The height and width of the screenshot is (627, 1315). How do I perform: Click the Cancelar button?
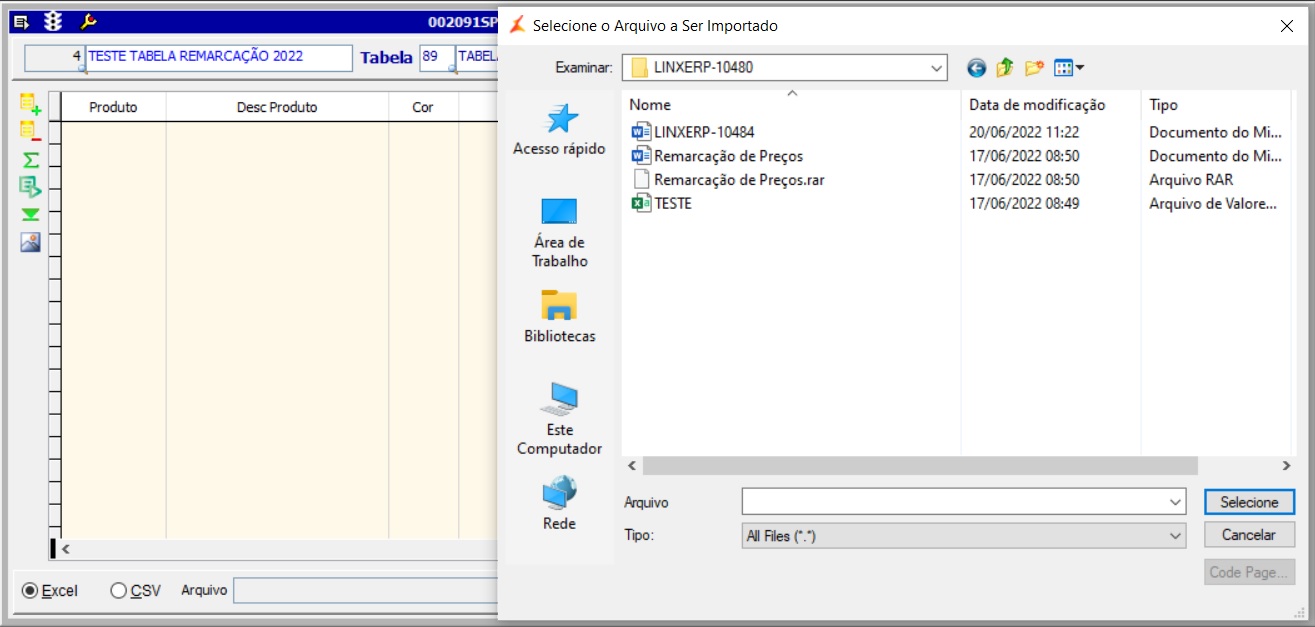[x=1249, y=535]
